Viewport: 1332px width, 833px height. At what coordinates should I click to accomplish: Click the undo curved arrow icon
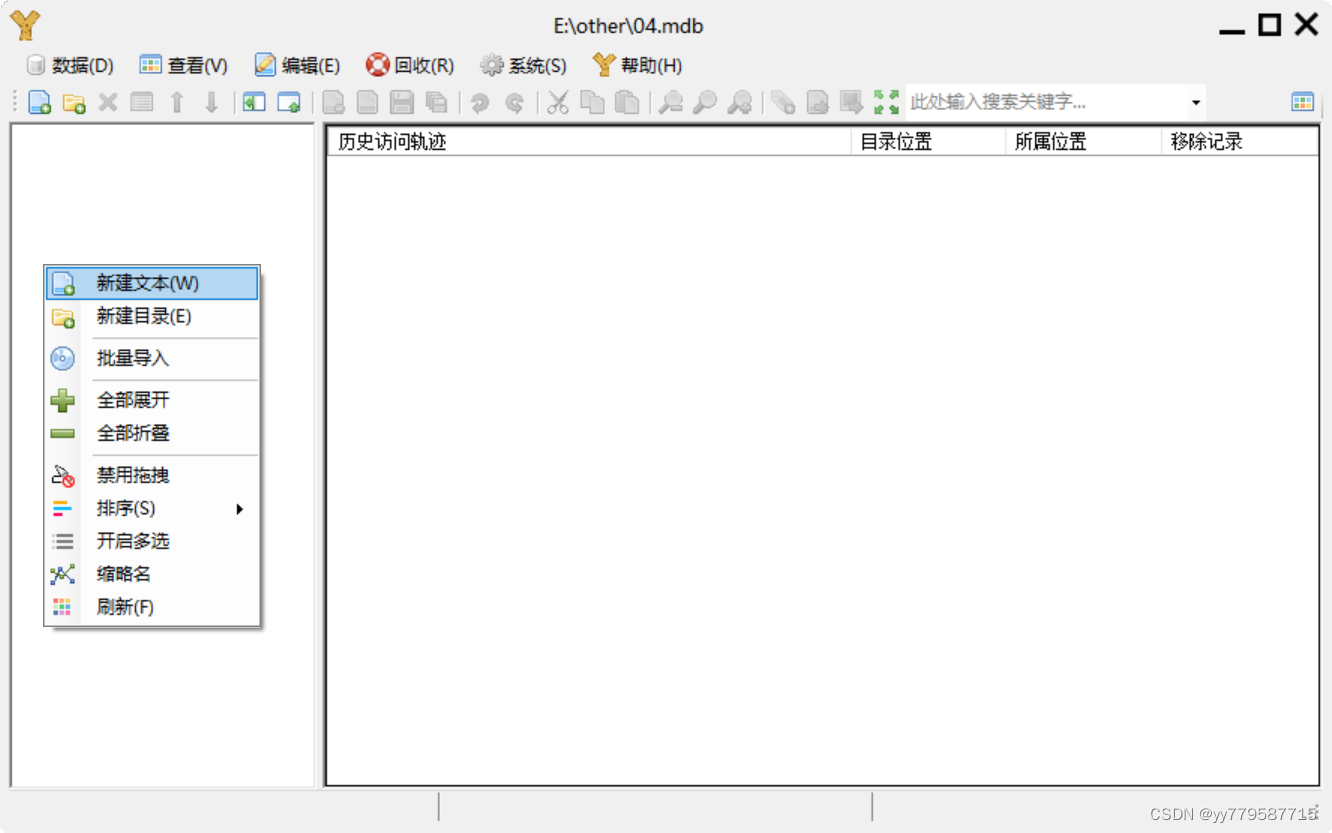coord(480,102)
